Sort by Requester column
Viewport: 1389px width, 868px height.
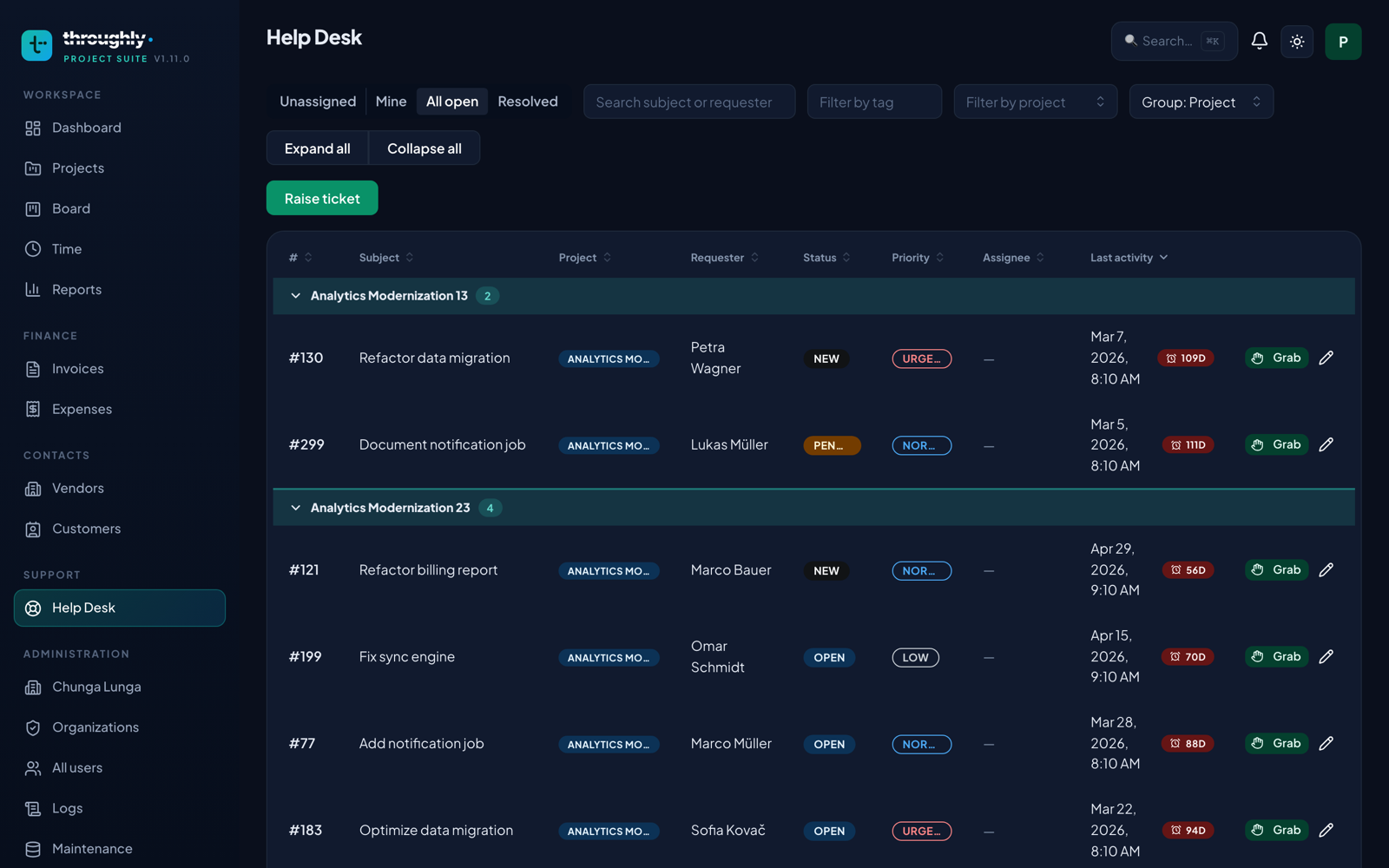pyautogui.click(x=725, y=258)
